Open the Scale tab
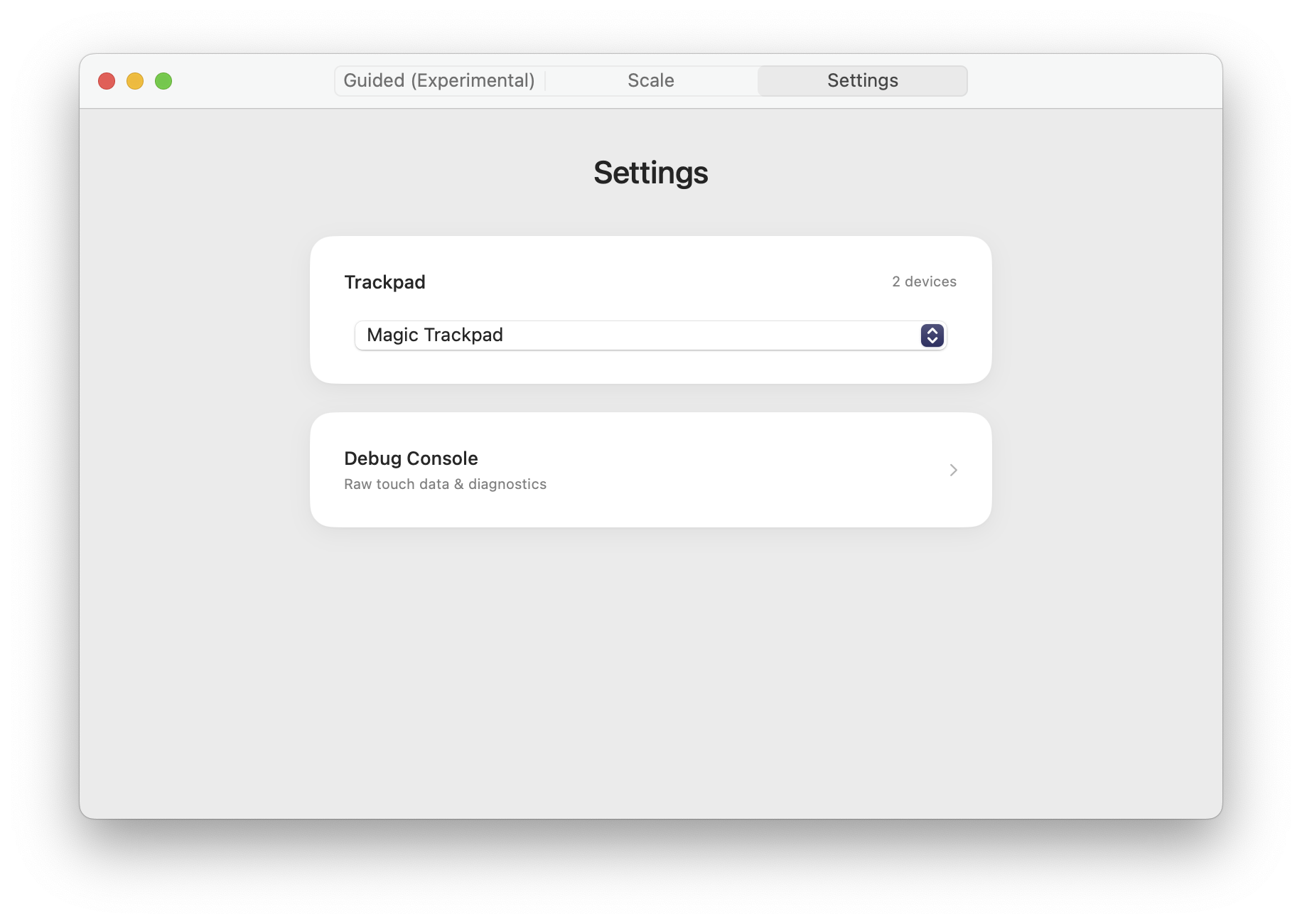The width and height of the screenshot is (1302, 924). (x=651, y=80)
